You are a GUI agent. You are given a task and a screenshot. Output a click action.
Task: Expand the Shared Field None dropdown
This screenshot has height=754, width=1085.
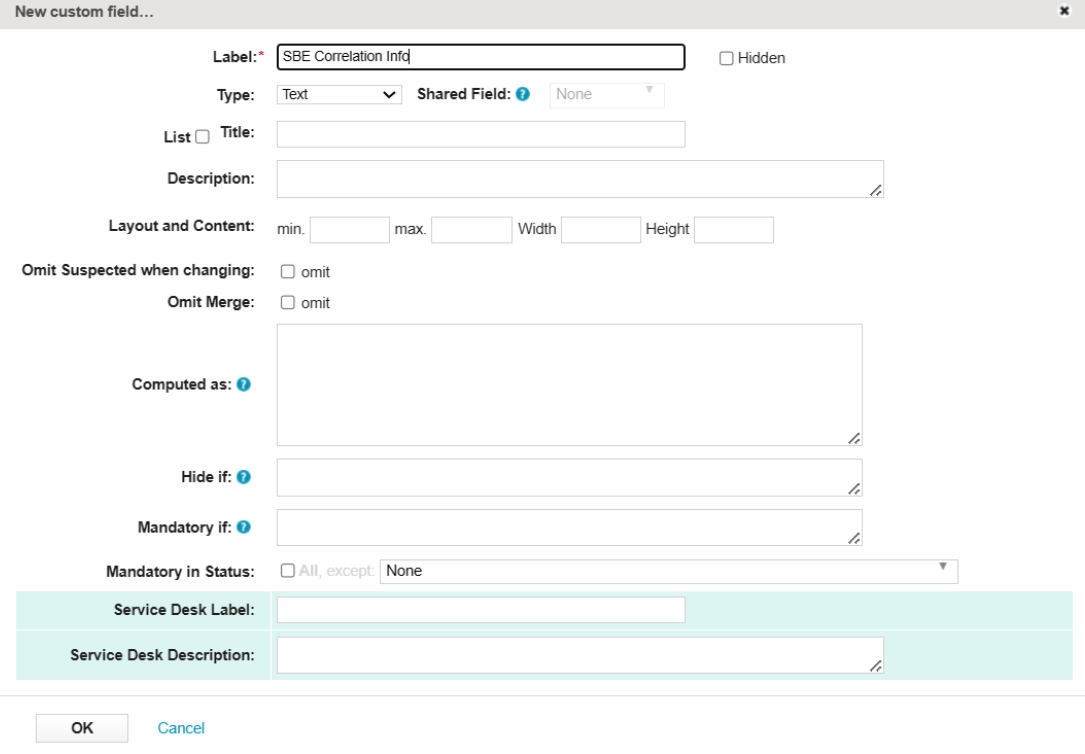(607, 95)
